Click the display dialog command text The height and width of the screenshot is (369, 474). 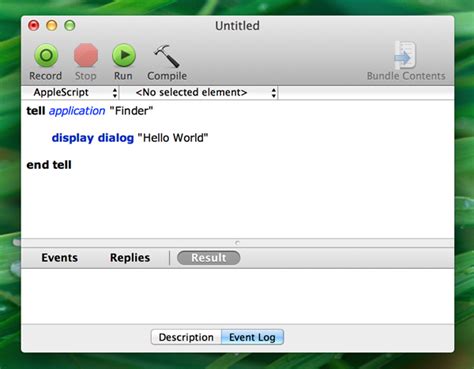pyautogui.click(x=93, y=138)
